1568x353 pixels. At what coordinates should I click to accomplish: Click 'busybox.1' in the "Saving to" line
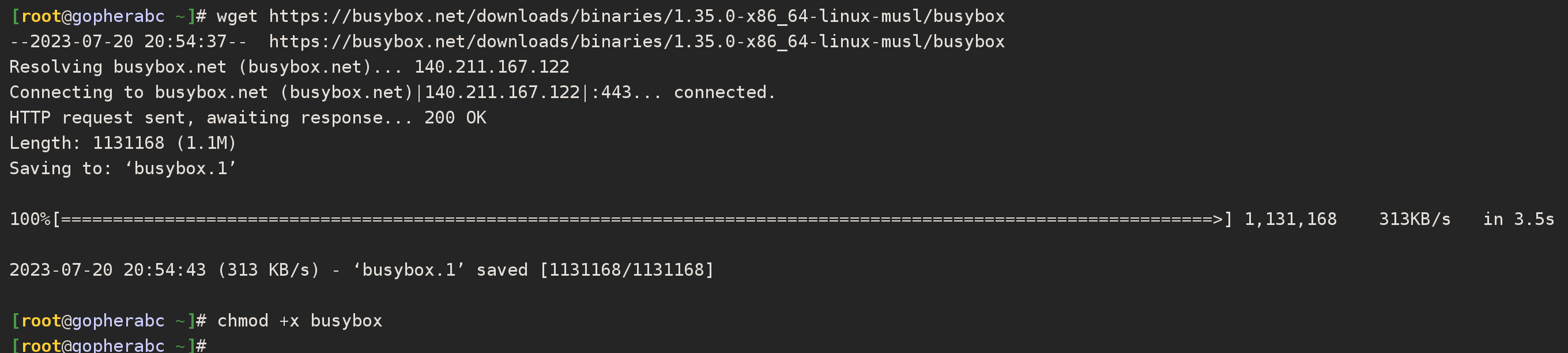tap(180, 168)
